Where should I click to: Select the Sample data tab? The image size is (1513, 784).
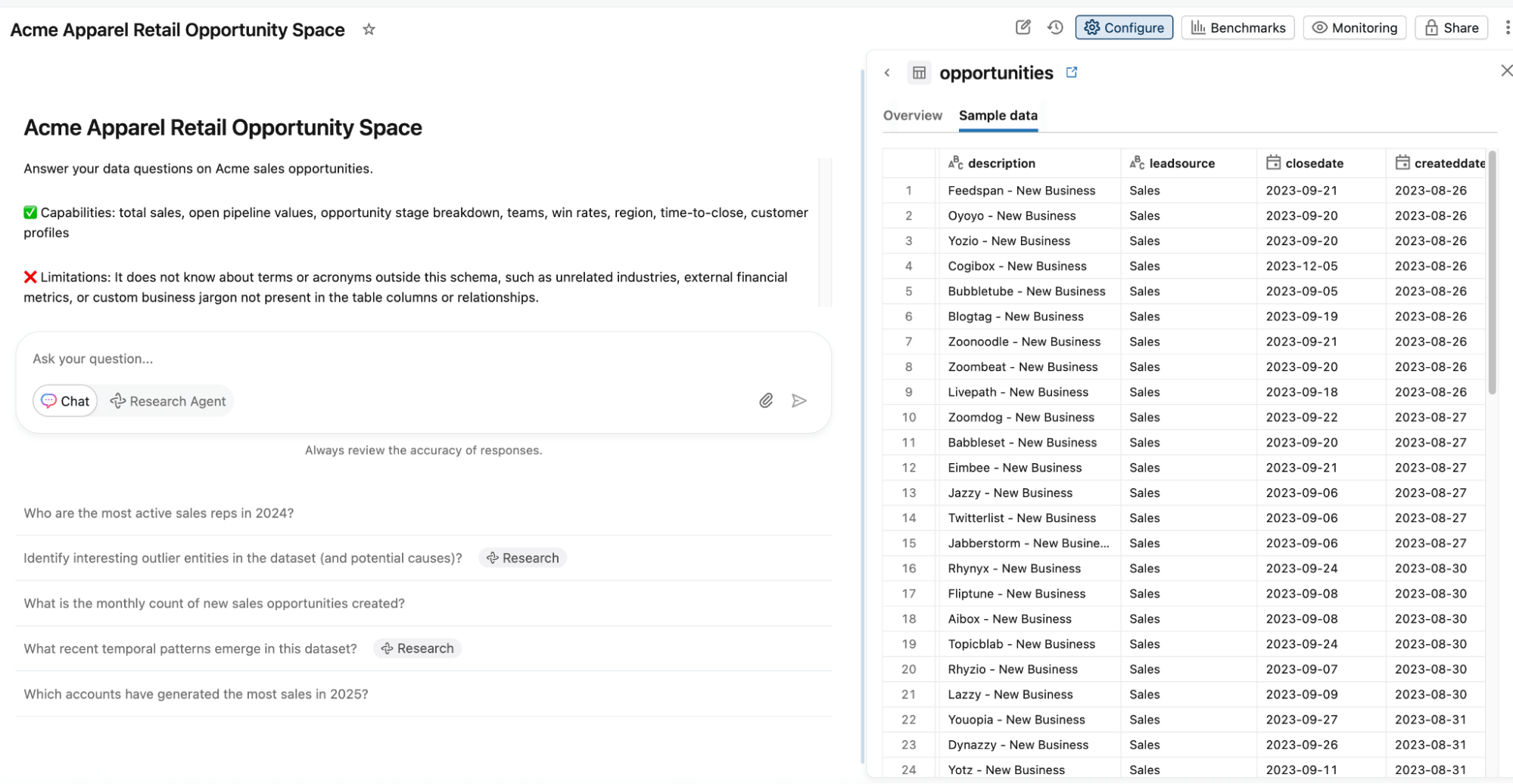[998, 115]
